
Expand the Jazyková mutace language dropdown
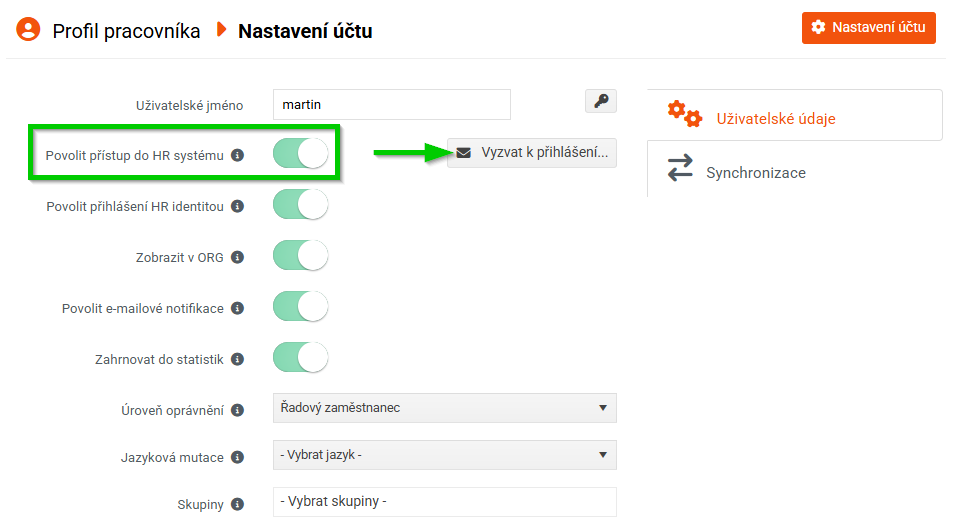tap(444, 455)
